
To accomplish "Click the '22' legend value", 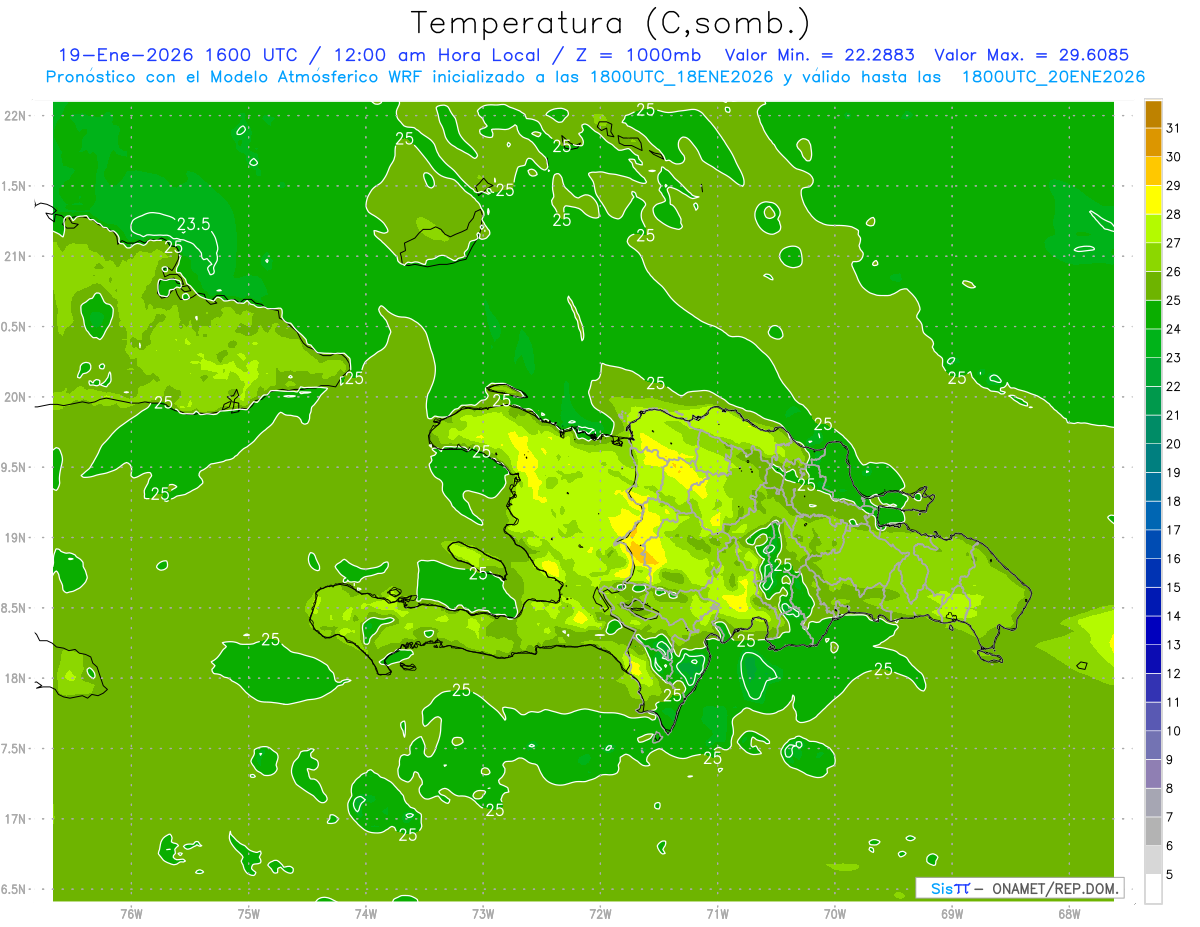I will [x=1174, y=387].
